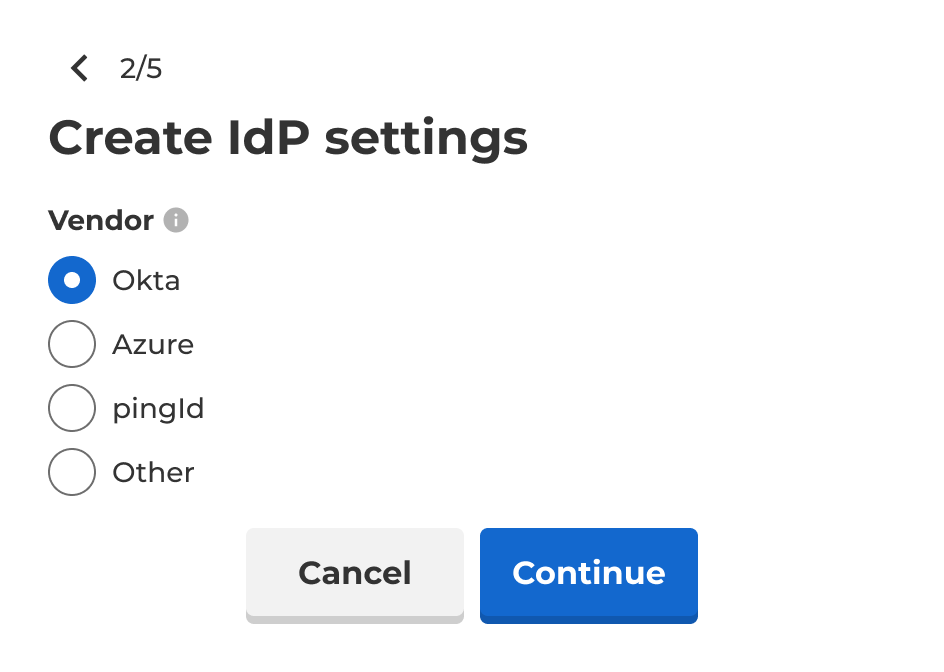Image resolution: width=944 pixels, height=672 pixels.
Task: Choose Azure as the identity vendor
Action: click(x=71, y=344)
